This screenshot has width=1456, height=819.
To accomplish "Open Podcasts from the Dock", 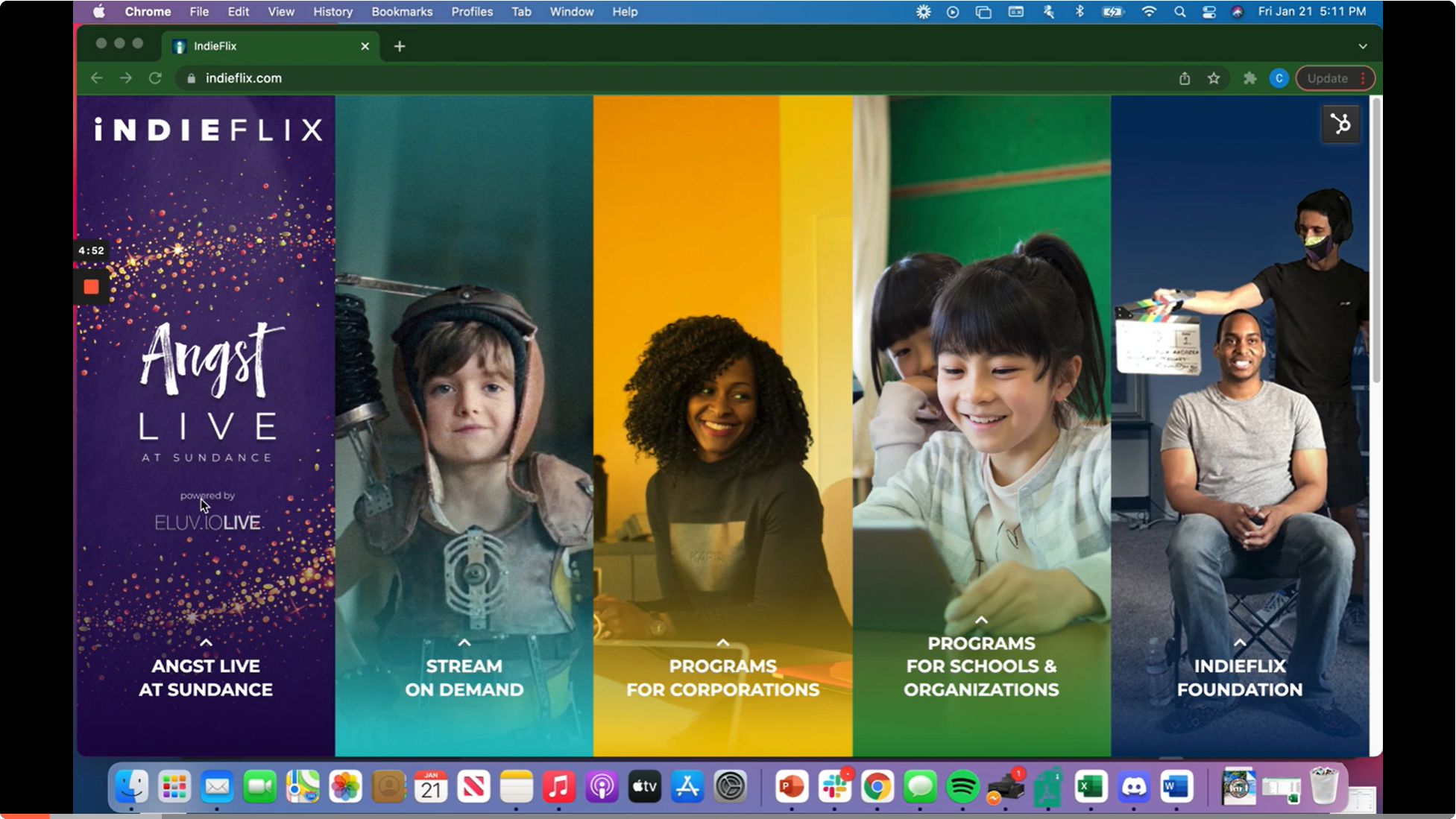I will point(602,787).
